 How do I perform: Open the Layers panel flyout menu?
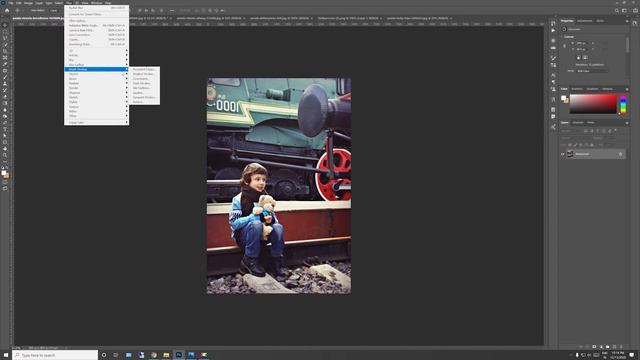tap(627, 122)
